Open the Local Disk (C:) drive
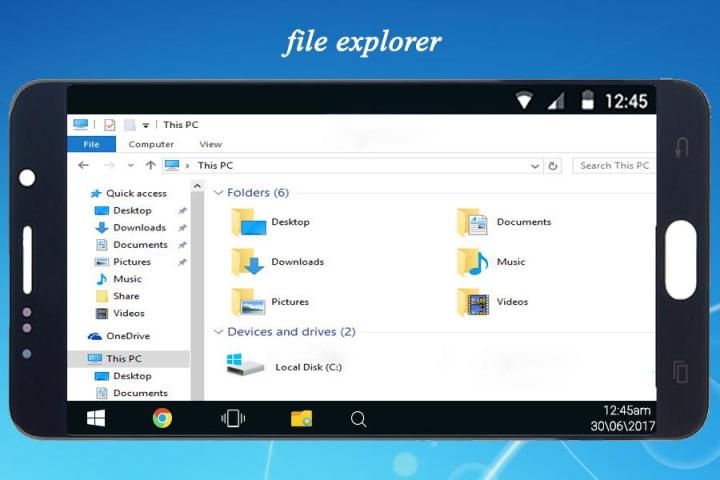The height and width of the screenshot is (480, 720). pyautogui.click(x=285, y=367)
